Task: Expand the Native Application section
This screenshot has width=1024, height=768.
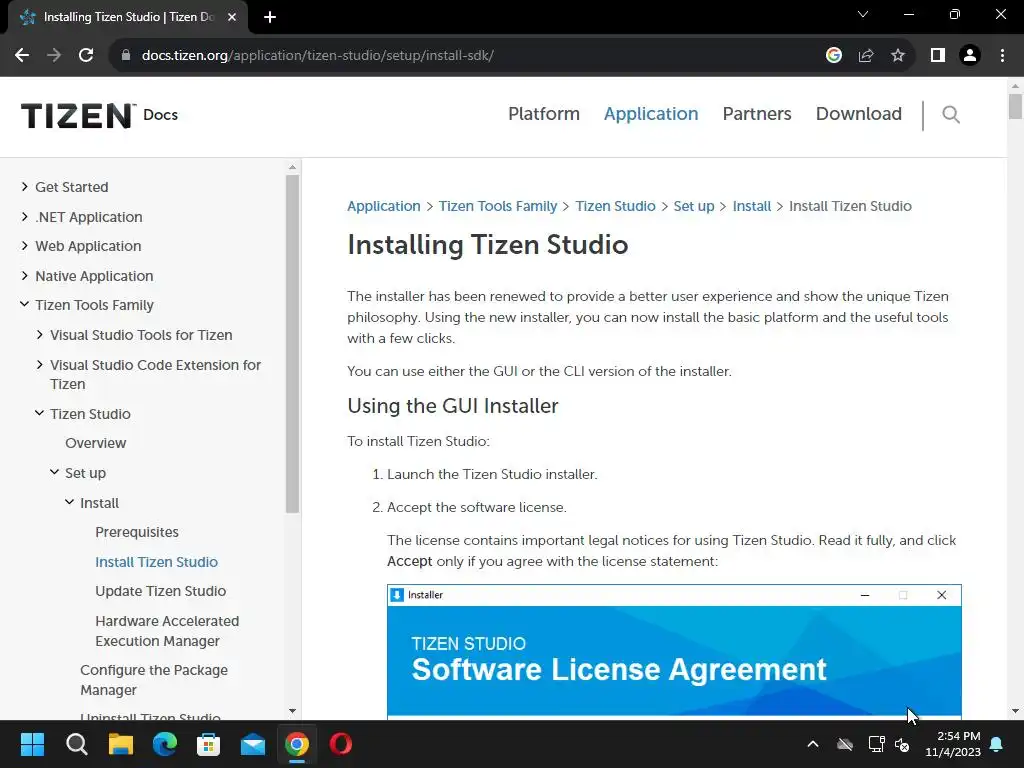Action: 24,276
